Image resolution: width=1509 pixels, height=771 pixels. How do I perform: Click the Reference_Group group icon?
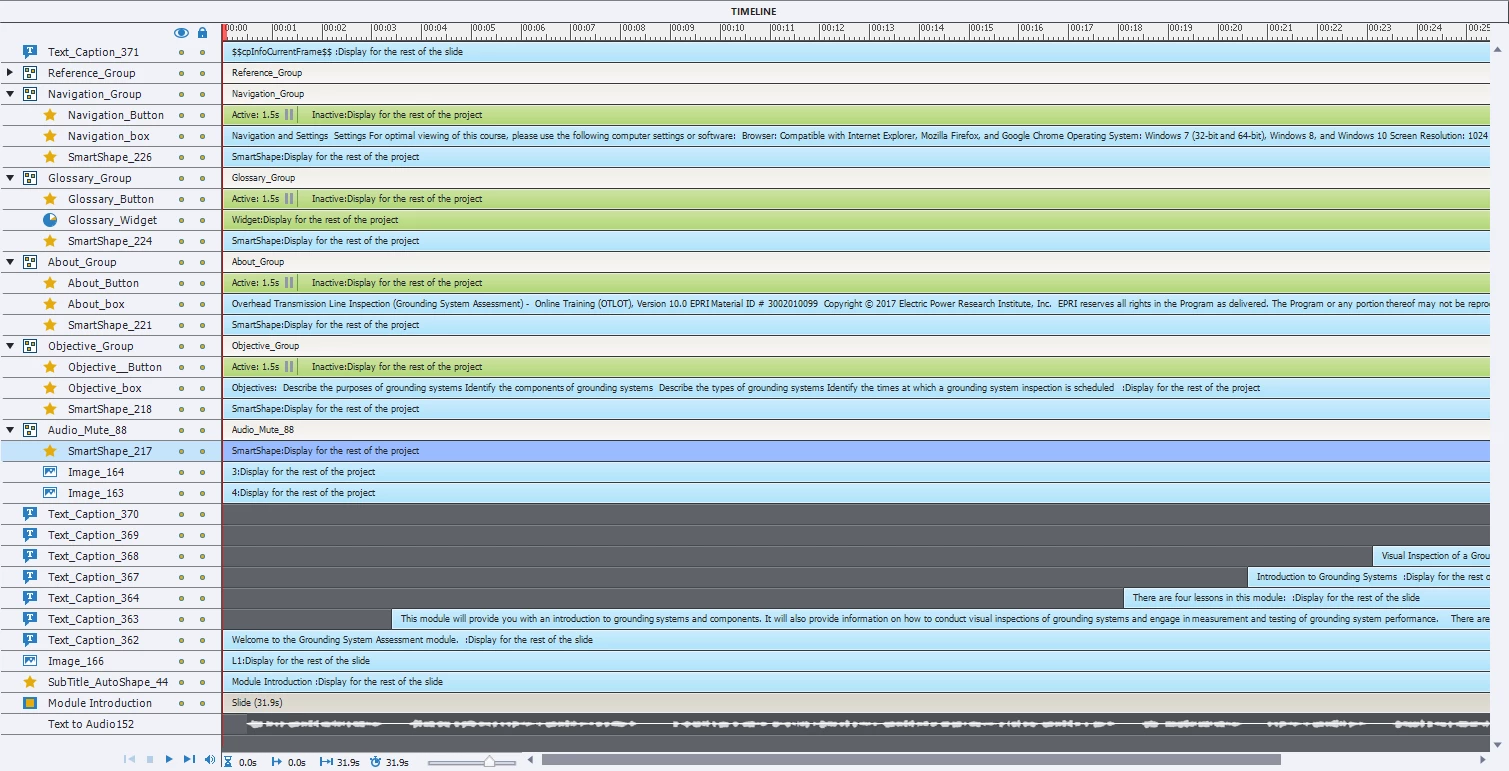(x=30, y=72)
